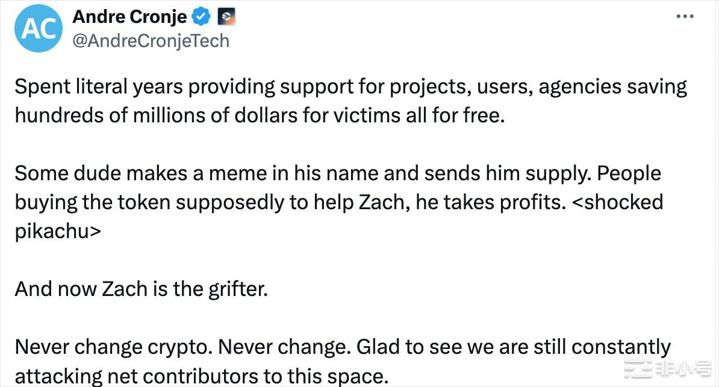Click the phrase "People" ending the meme line
This screenshot has height=387, width=719.
pos(629,174)
